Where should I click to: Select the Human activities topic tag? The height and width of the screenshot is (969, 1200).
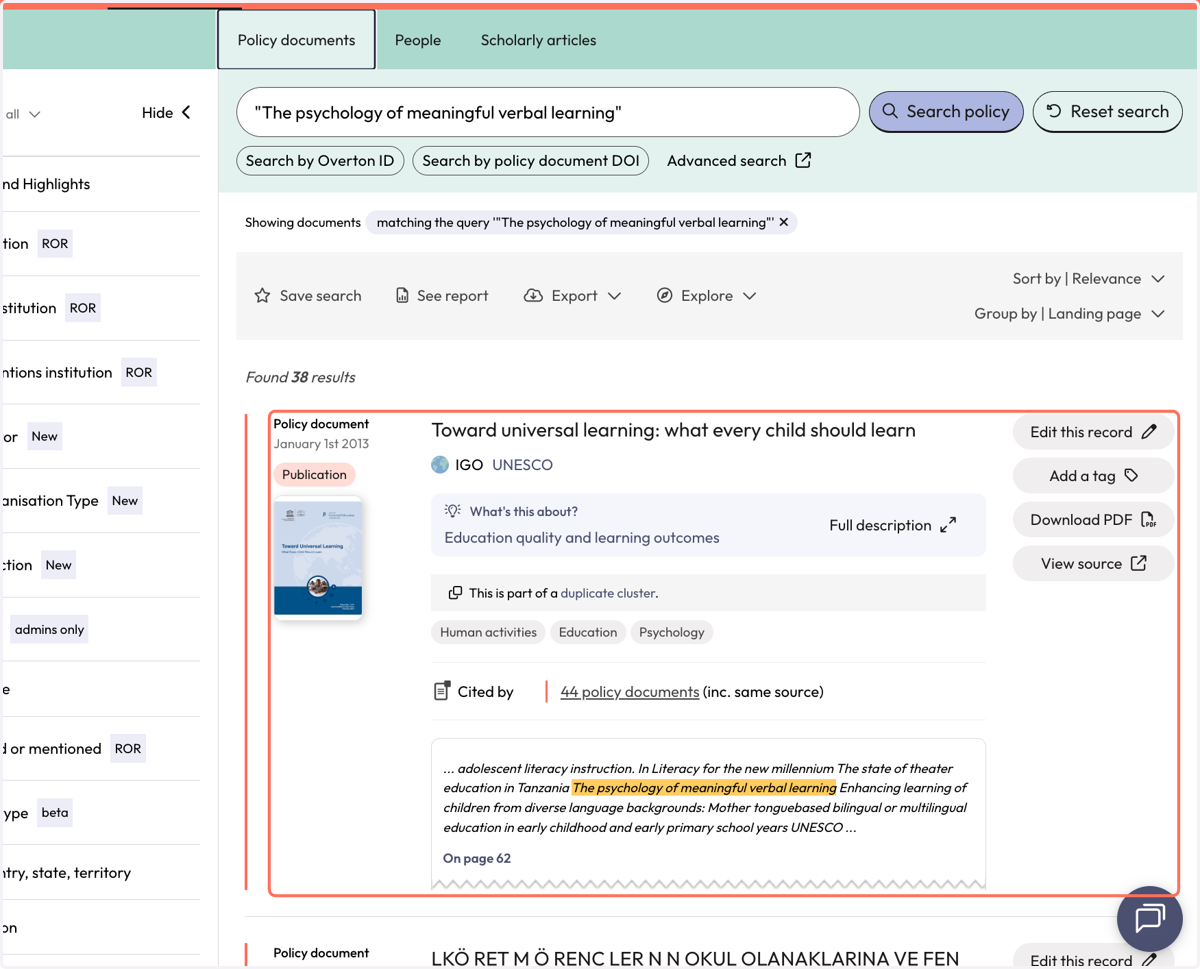coord(488,632)
